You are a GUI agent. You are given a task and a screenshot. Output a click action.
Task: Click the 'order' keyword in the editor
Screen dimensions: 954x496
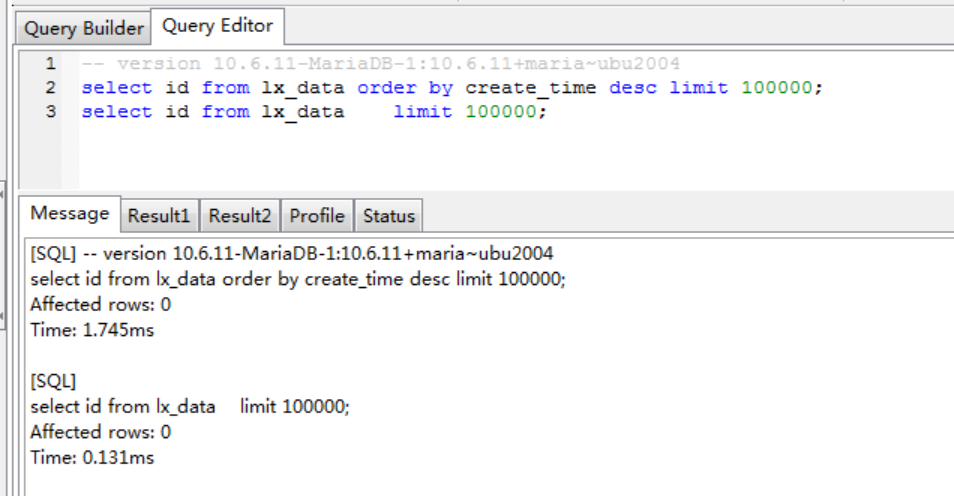click(x=387, y=88)
